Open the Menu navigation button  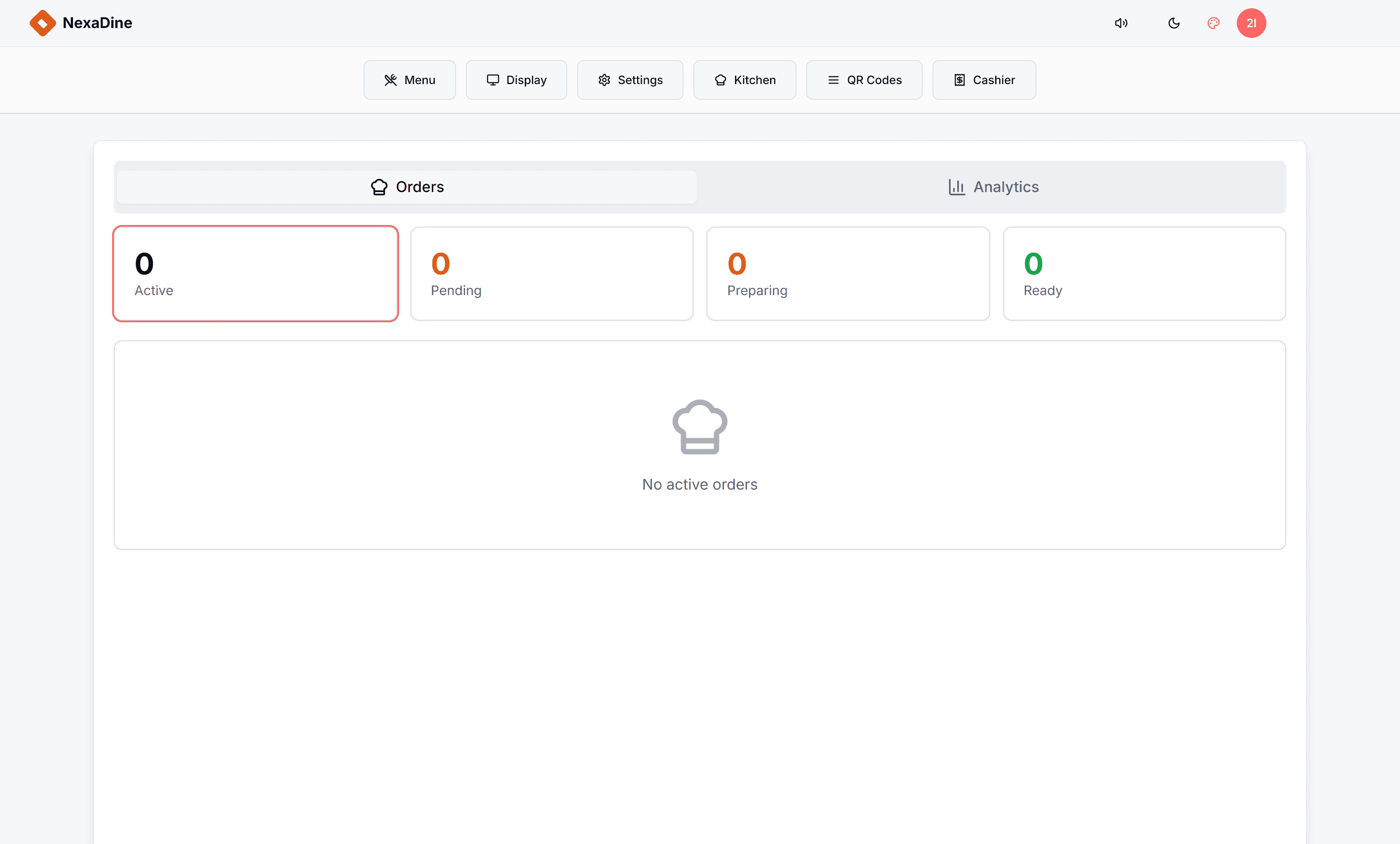coord(410,80)
